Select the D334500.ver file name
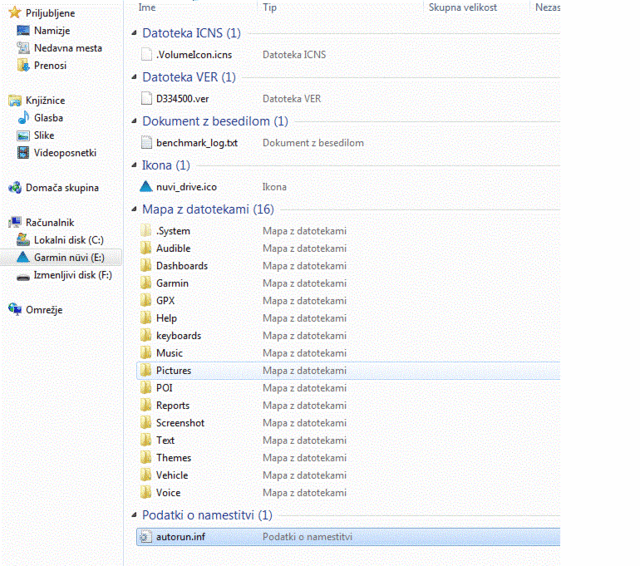 click(x=182, y=99)
